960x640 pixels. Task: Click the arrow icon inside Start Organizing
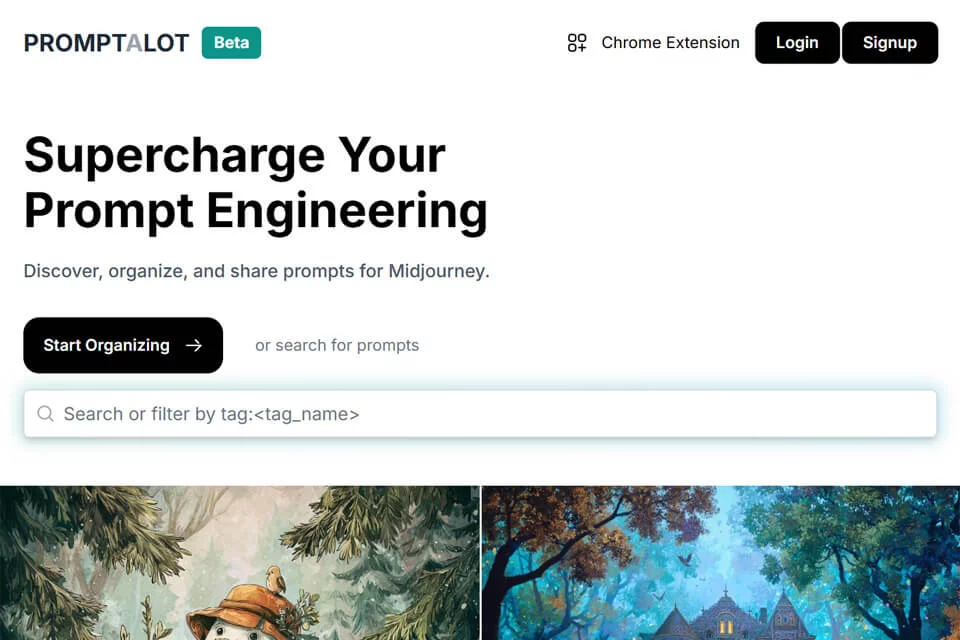[x=193, y=345]
